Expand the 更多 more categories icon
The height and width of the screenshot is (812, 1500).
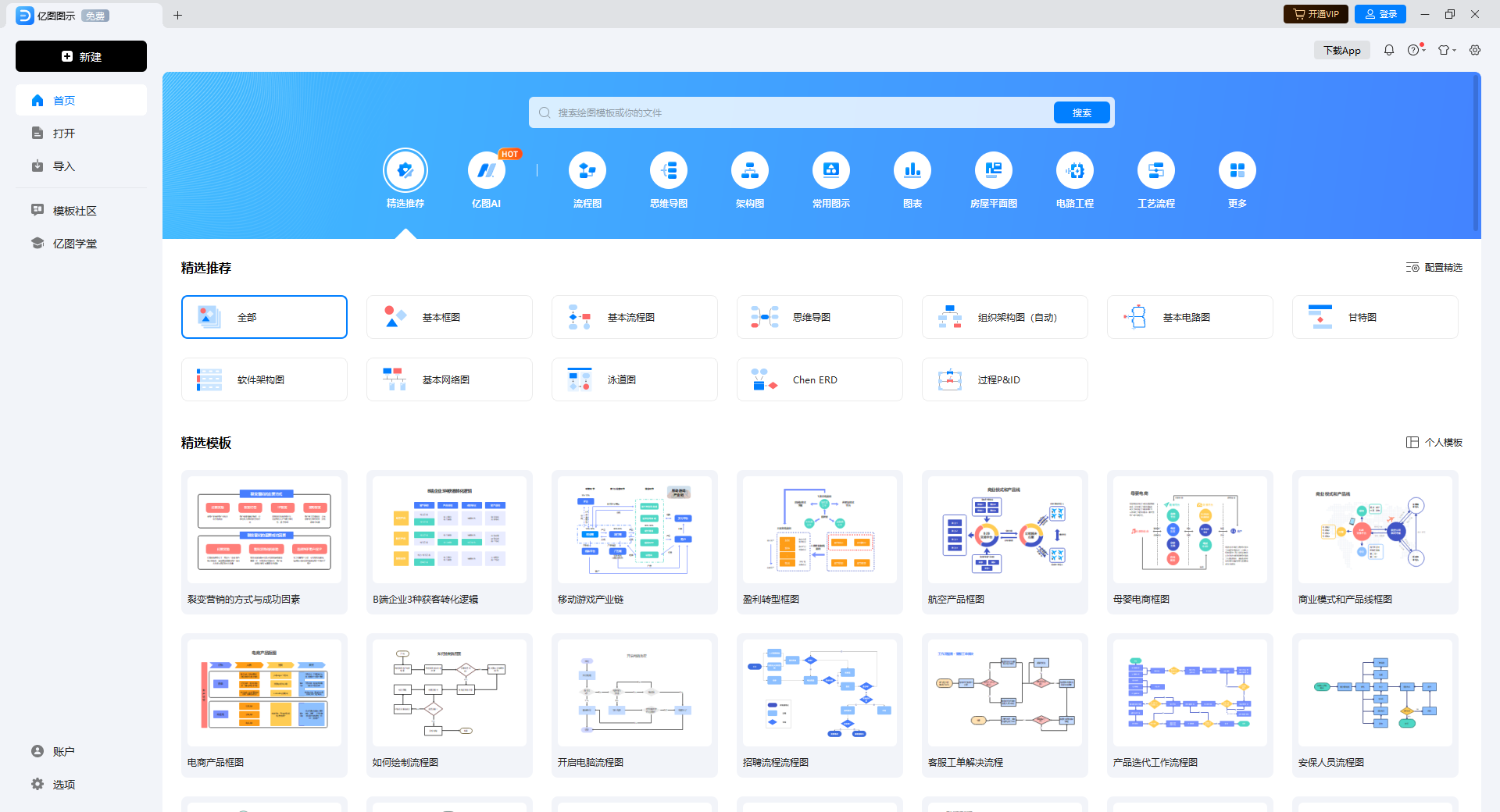pyautogui.click(x=1237, y=171)
